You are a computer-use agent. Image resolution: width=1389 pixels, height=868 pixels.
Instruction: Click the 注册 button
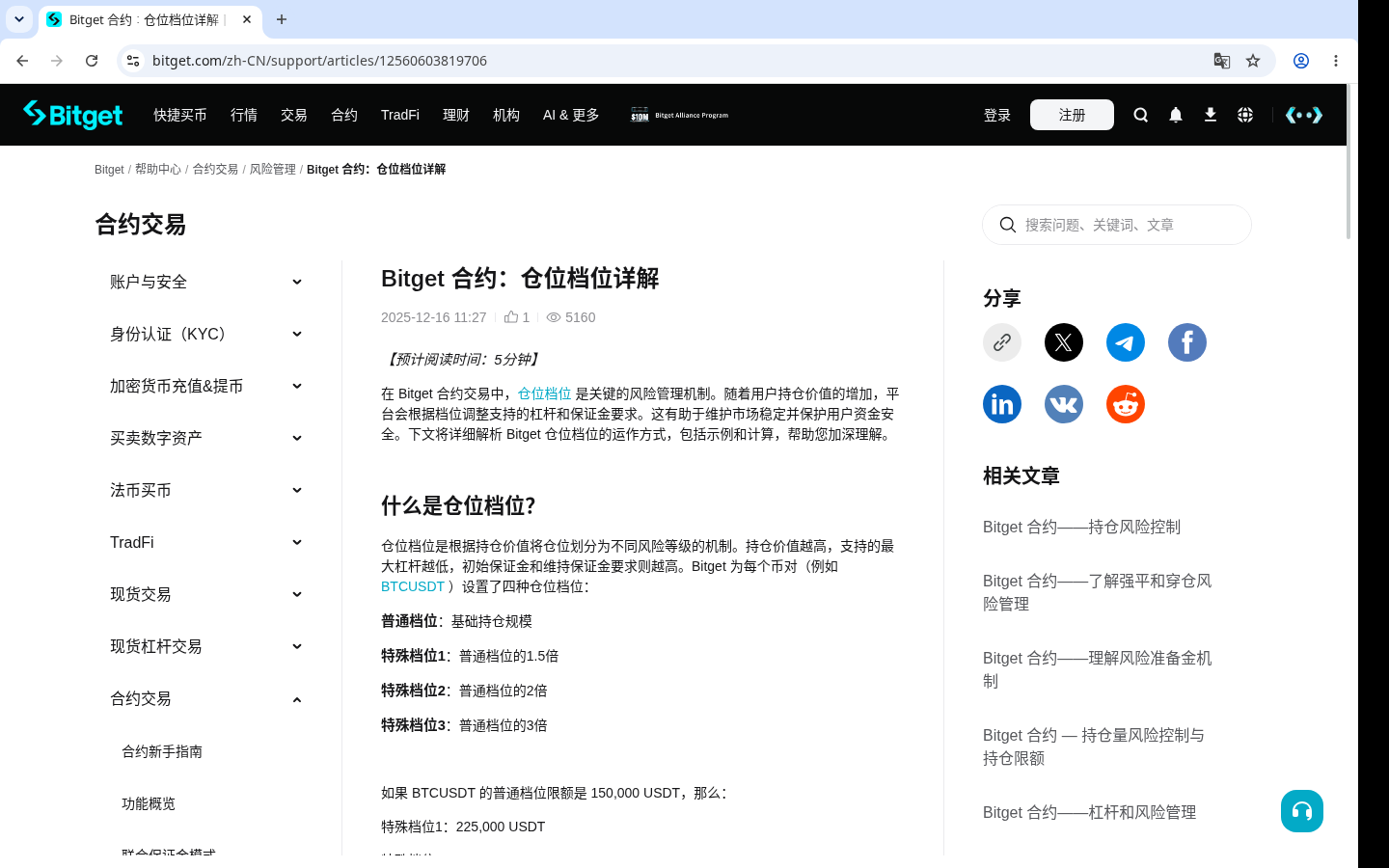tap(1072, 115)
